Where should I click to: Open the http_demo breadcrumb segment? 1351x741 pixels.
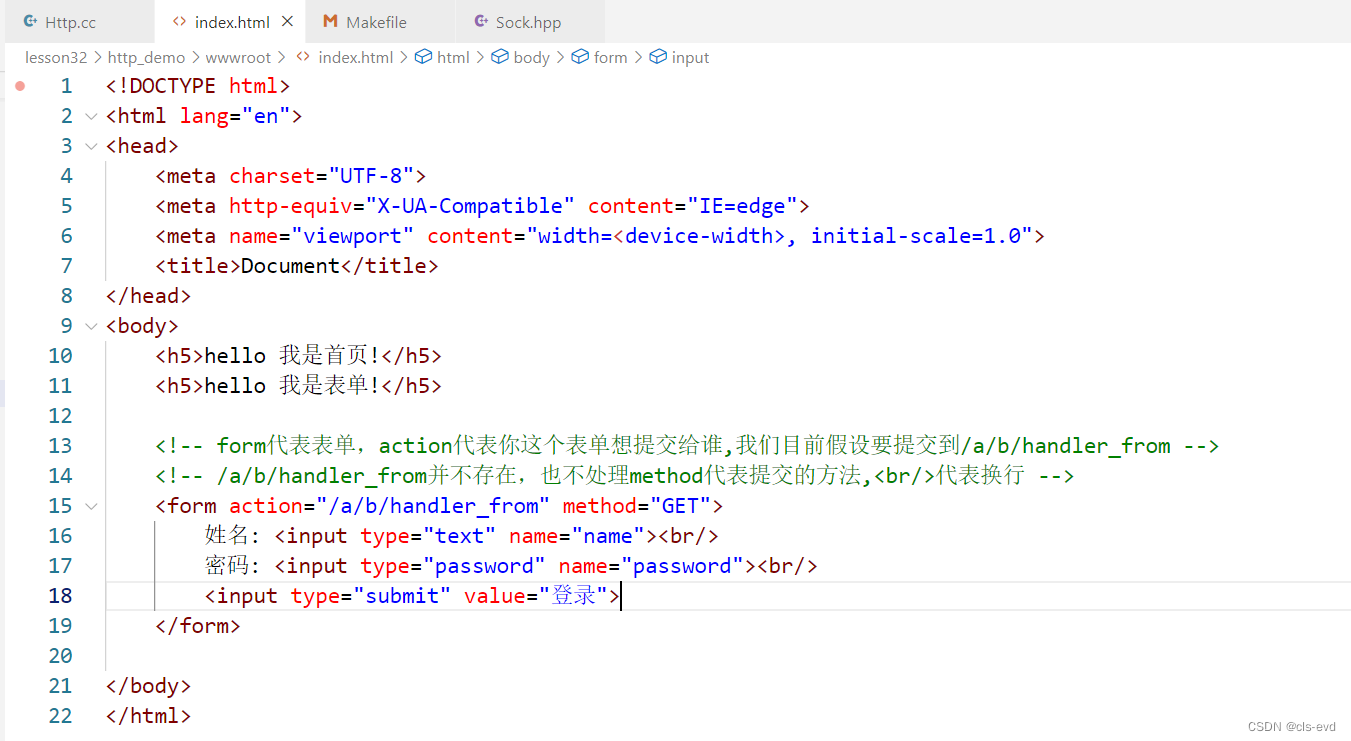pos(146,58)
